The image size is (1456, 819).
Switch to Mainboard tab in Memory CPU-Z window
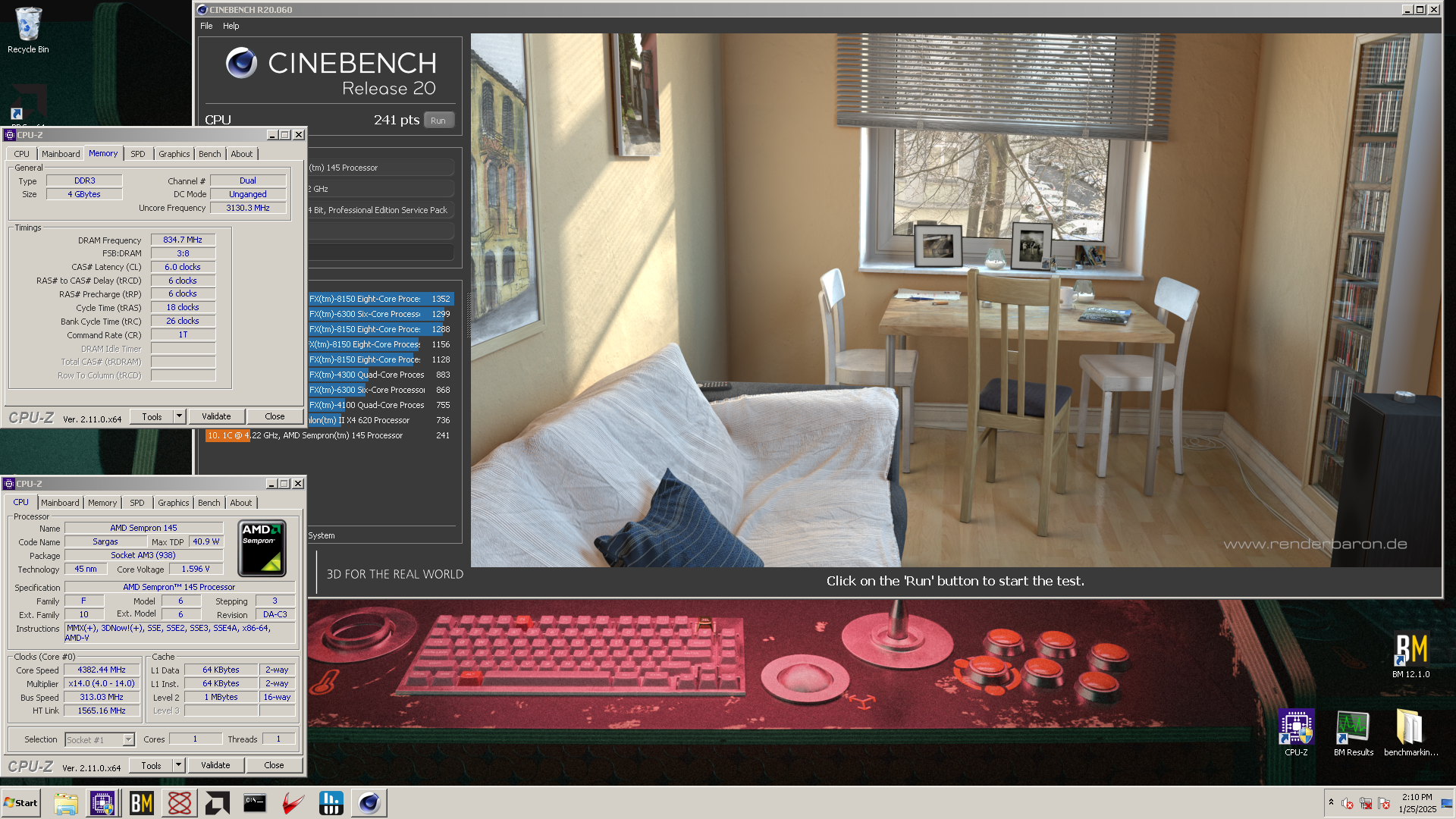pyautogui.click(x=61, y=154)
